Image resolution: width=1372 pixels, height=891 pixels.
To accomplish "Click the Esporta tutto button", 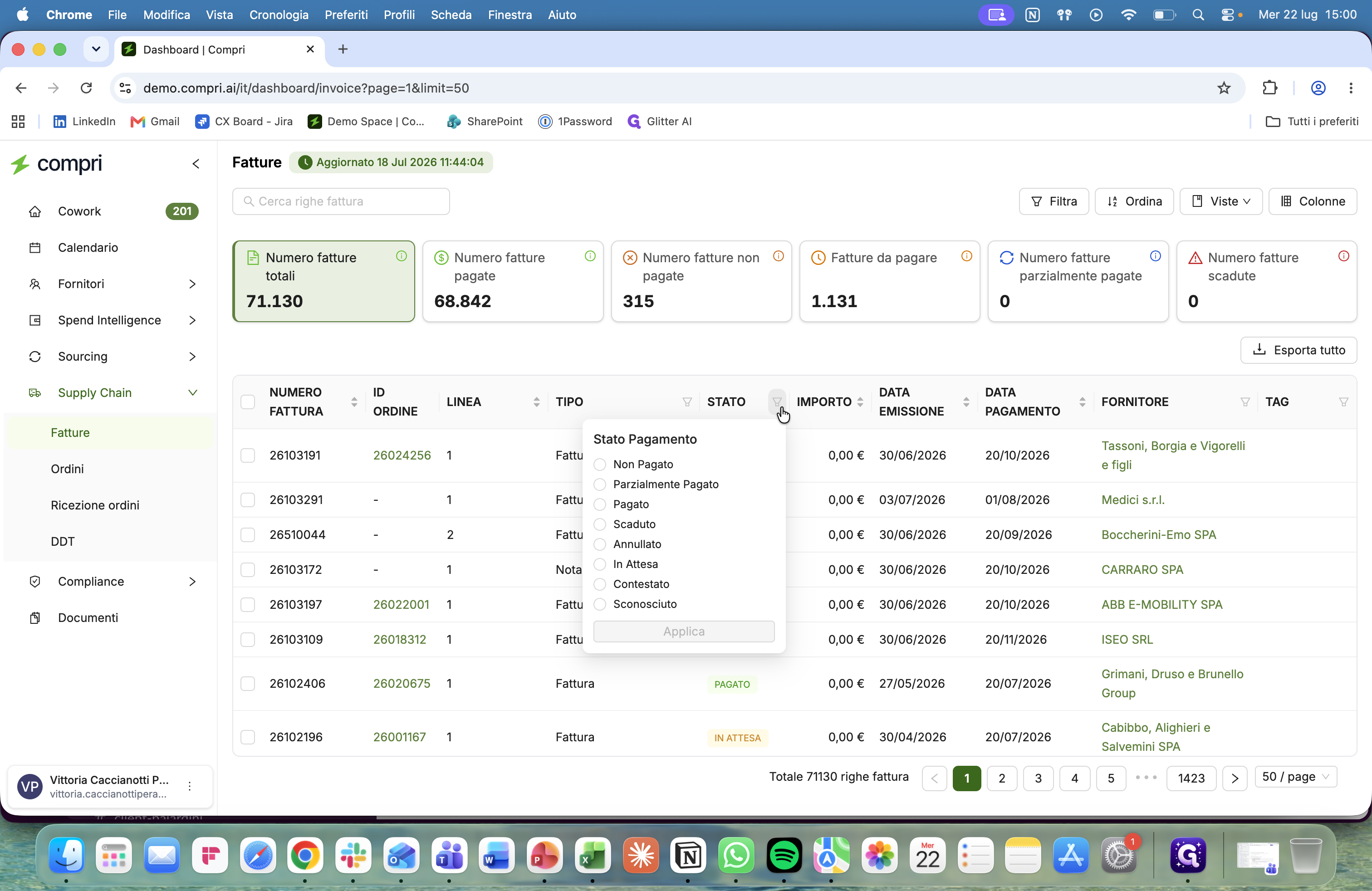I will [1298, 350].
